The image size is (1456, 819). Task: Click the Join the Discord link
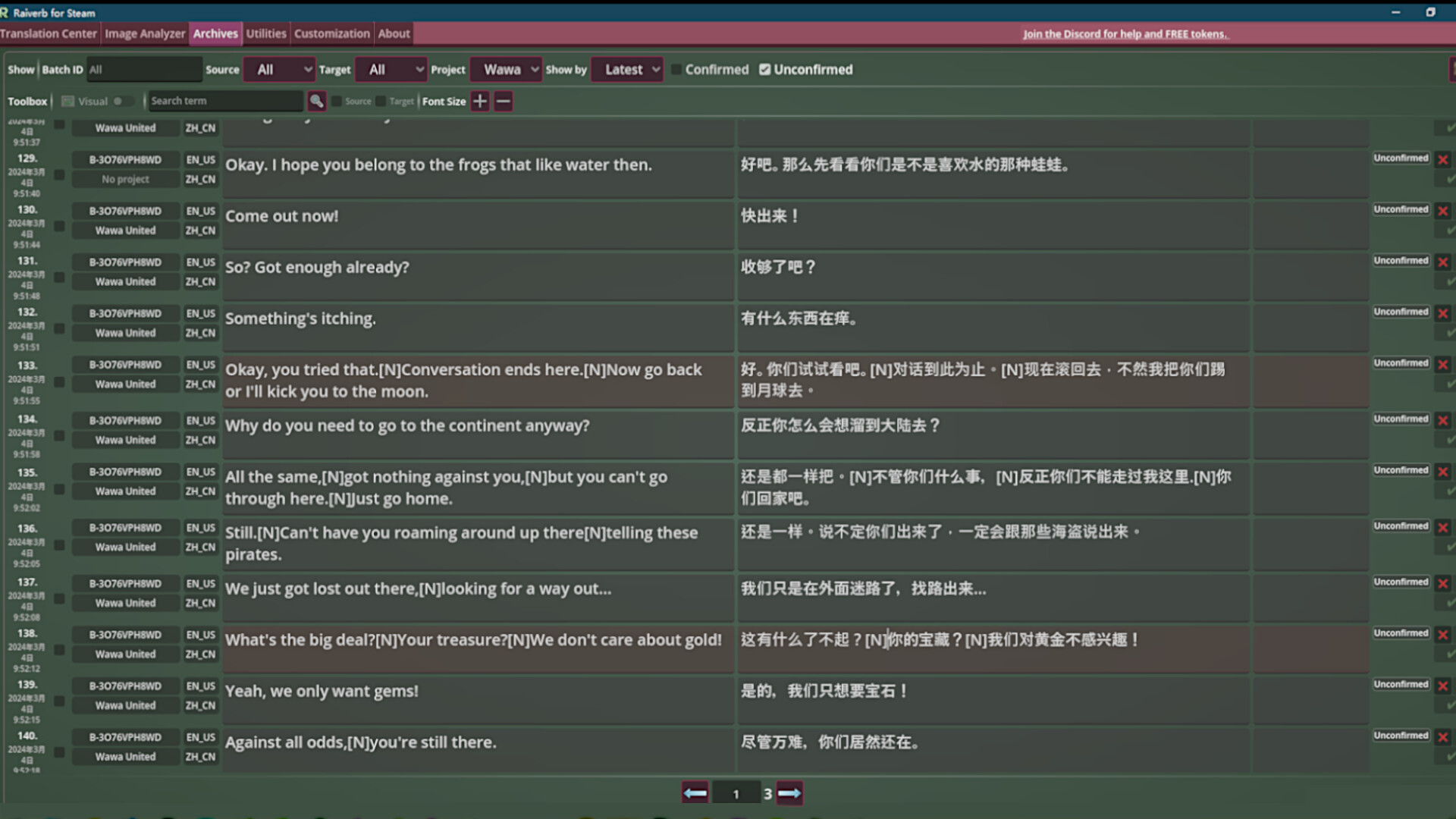point(1125,33)
